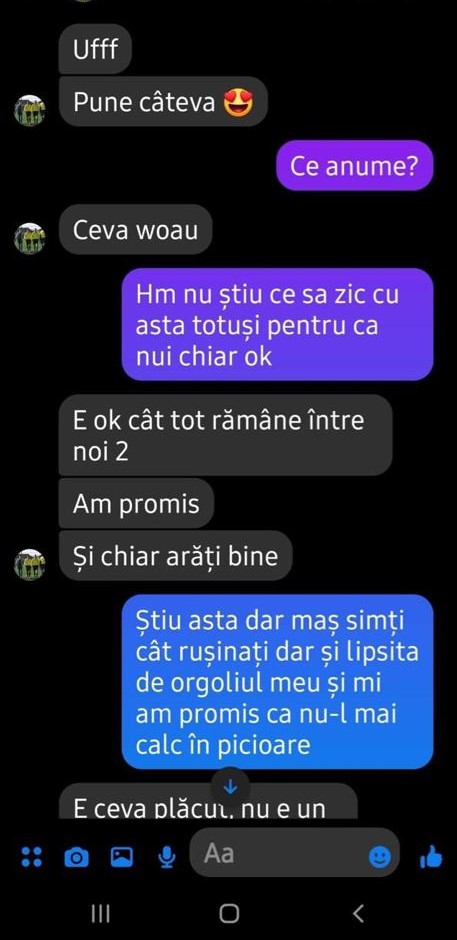457x940 pixels.
Task: Tap the microphone voice message icon
Action: 167,858
